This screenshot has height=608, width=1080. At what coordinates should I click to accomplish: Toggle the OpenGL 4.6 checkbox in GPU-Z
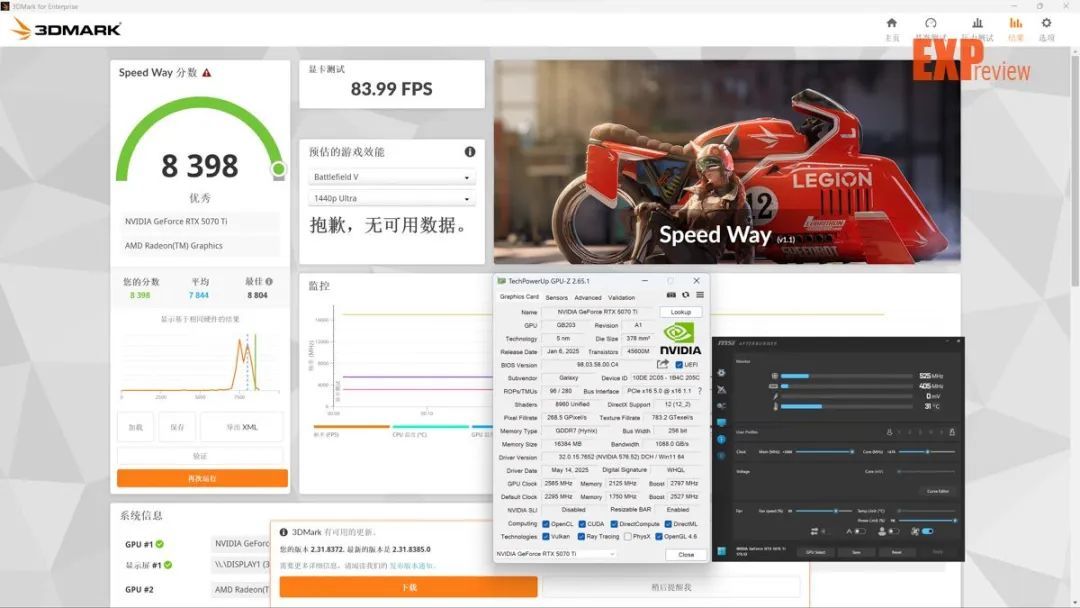[658, 536]
